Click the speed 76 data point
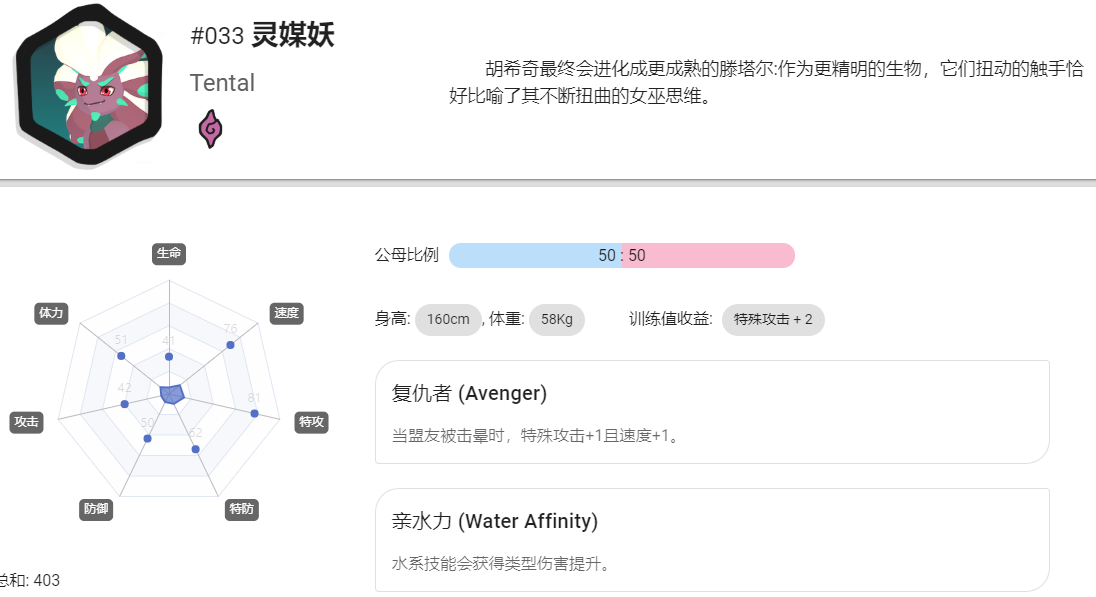Image resolution: width=1096 pixels, height=597 pixels. pyautogui.click(x=231, y=345)
